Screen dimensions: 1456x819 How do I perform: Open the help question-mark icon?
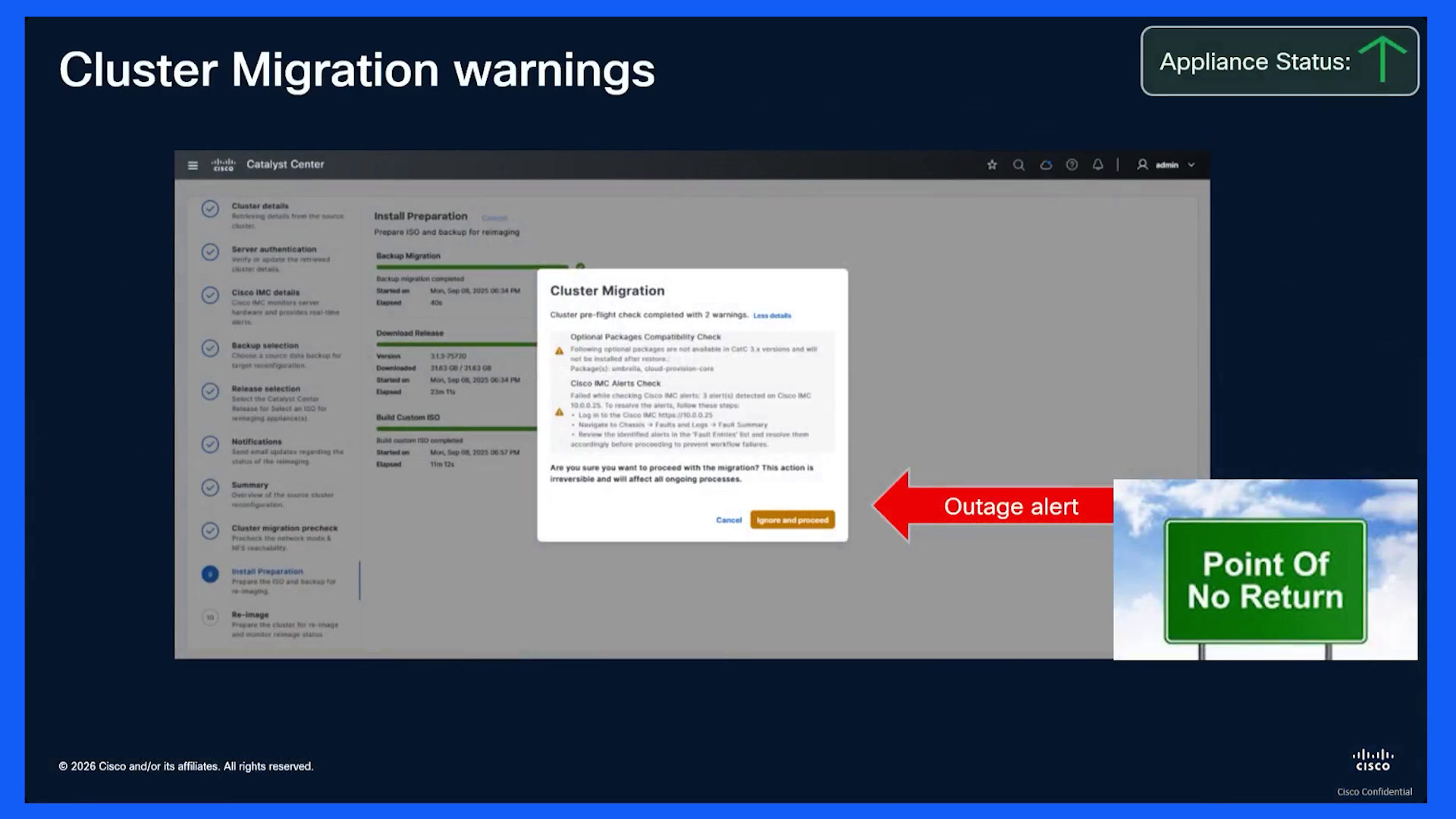1072,165
